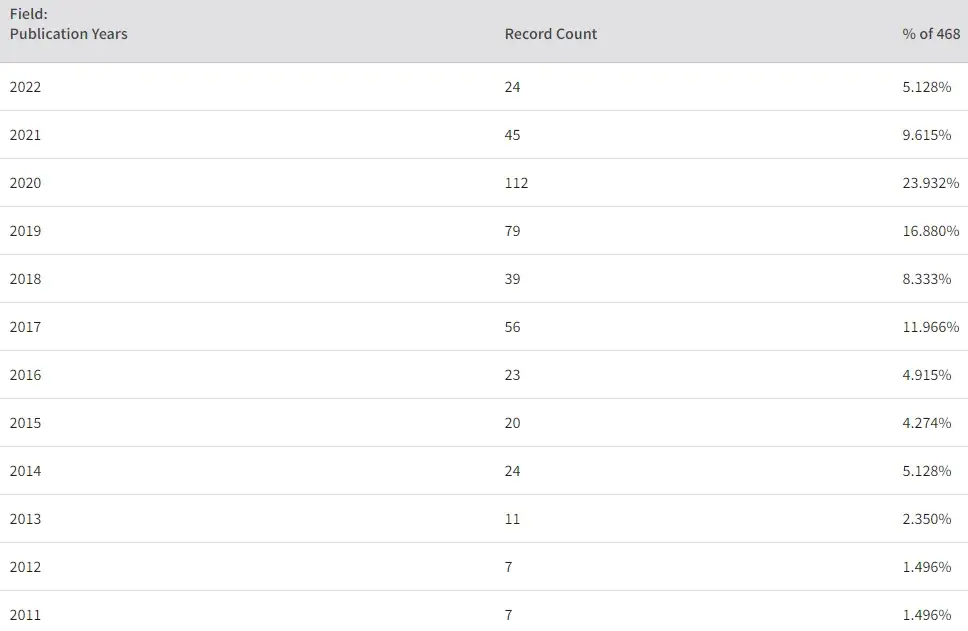Screen dimensions: 968x631
Task: Click the 2017 year cell
Action: click(25, 327)
